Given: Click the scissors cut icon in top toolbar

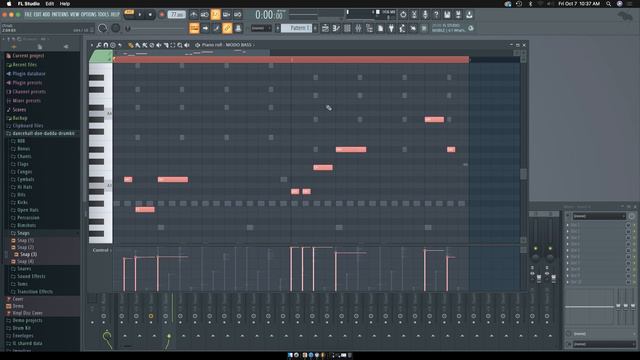Looking at the screenshot, I should tap(414, 15).
